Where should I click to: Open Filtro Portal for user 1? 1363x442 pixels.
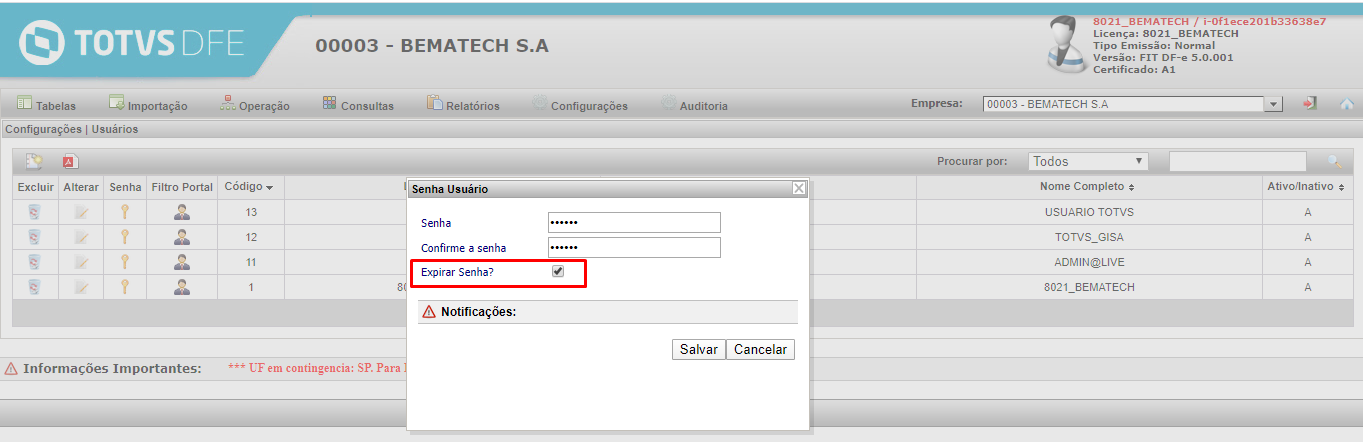[182, 287]
